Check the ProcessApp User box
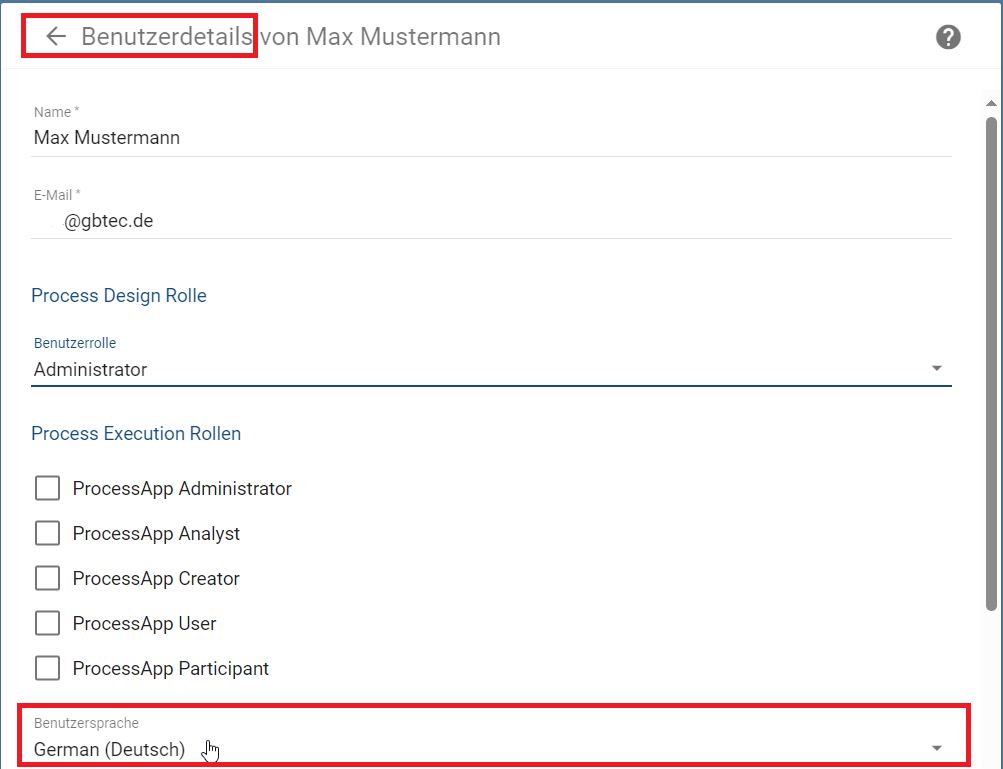 47,623
